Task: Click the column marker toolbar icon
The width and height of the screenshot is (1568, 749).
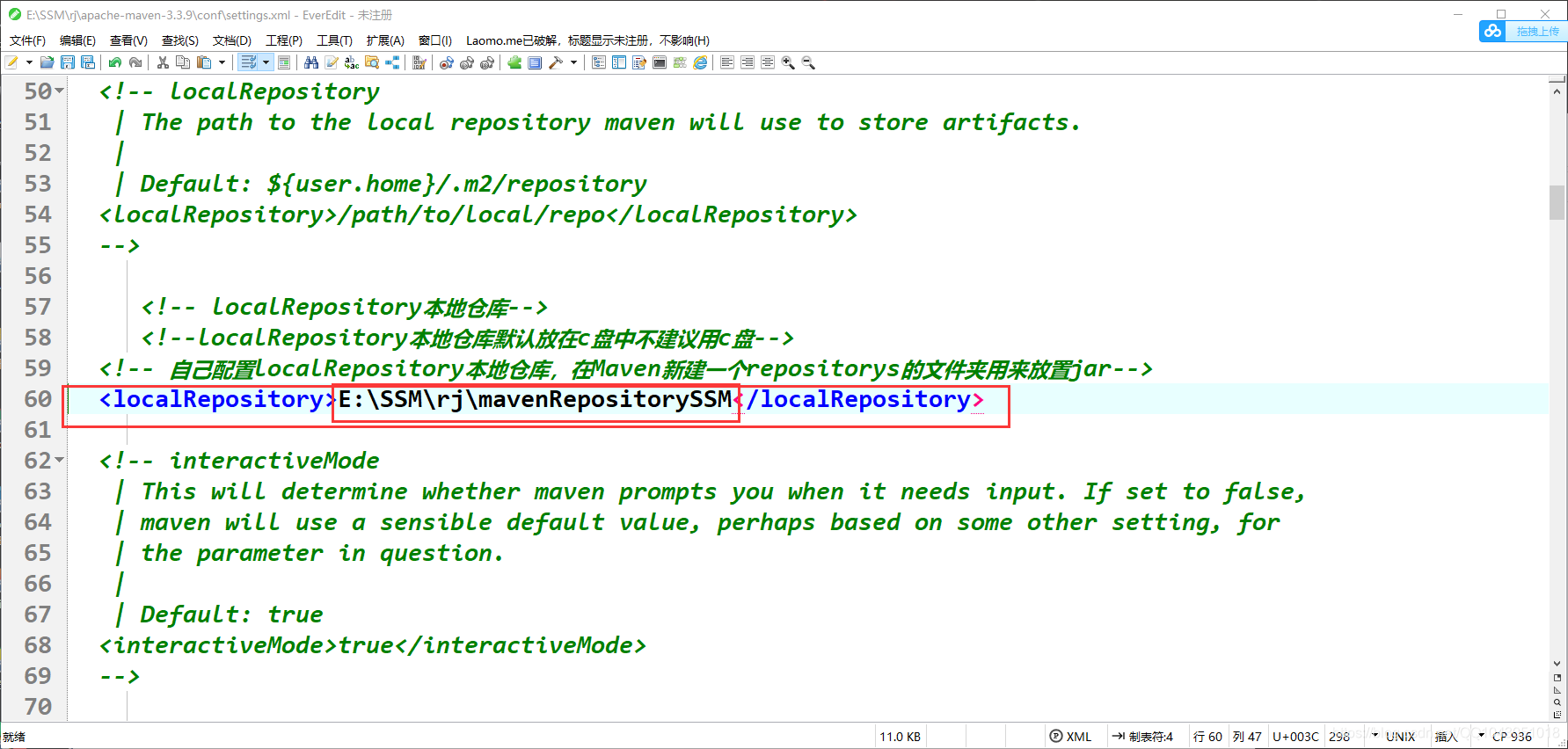Action: point(419,62)
